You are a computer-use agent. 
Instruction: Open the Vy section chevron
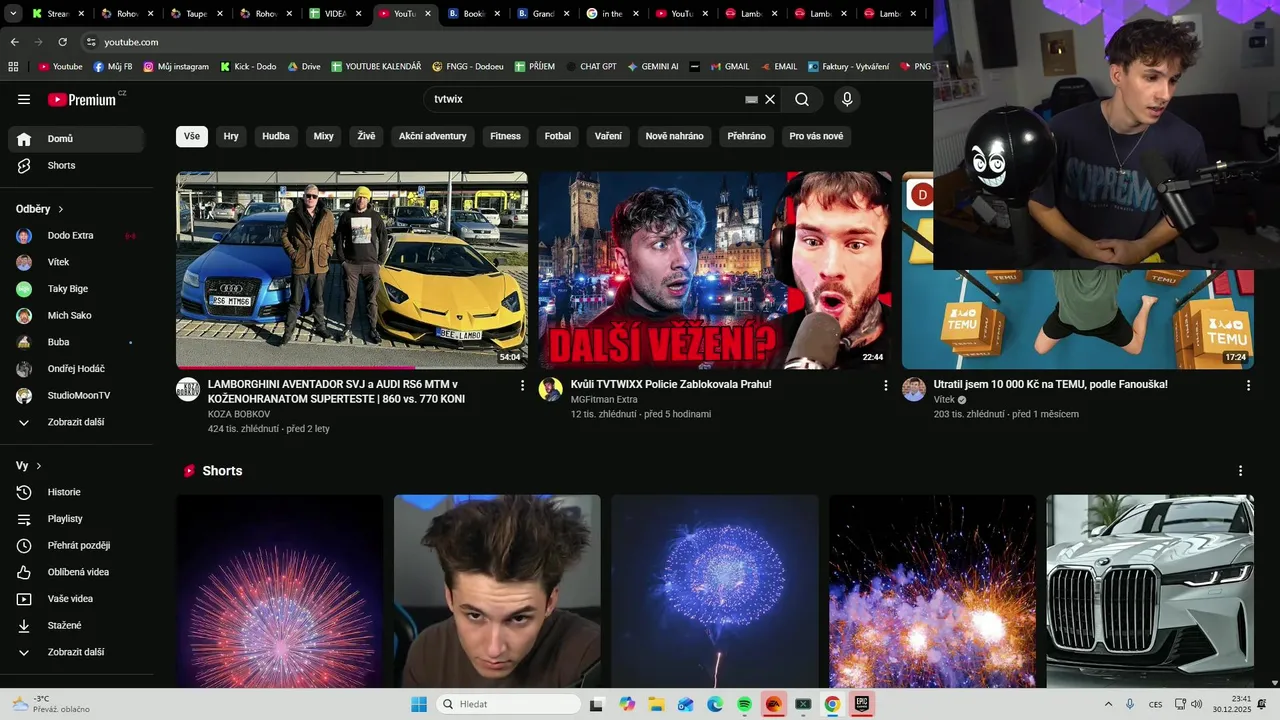[39, 466]
